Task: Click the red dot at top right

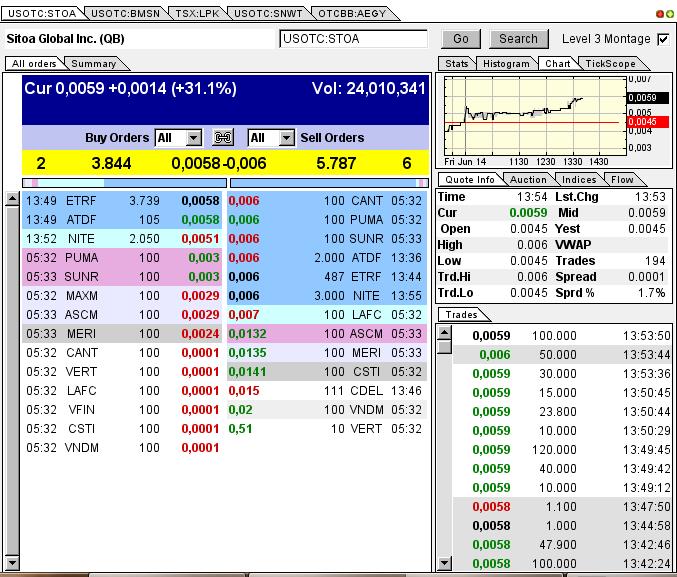Action: tap(660, 13)
